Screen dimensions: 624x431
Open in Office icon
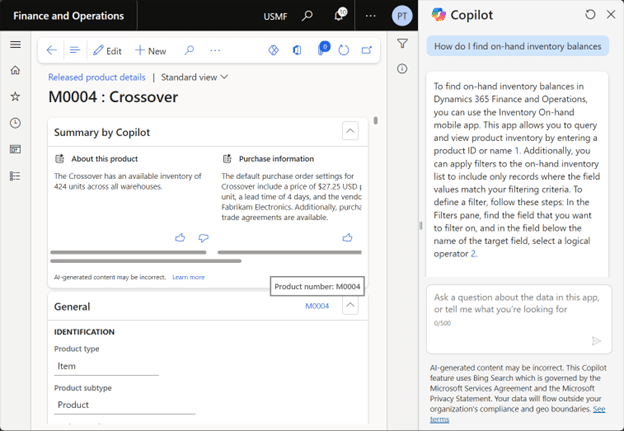[x=297, y=50]
